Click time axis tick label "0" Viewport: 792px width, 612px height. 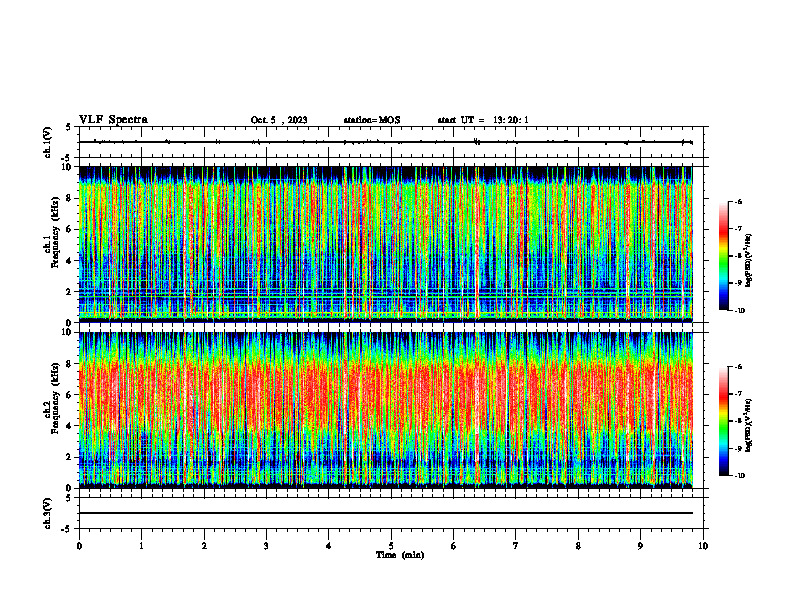[79, 546]
